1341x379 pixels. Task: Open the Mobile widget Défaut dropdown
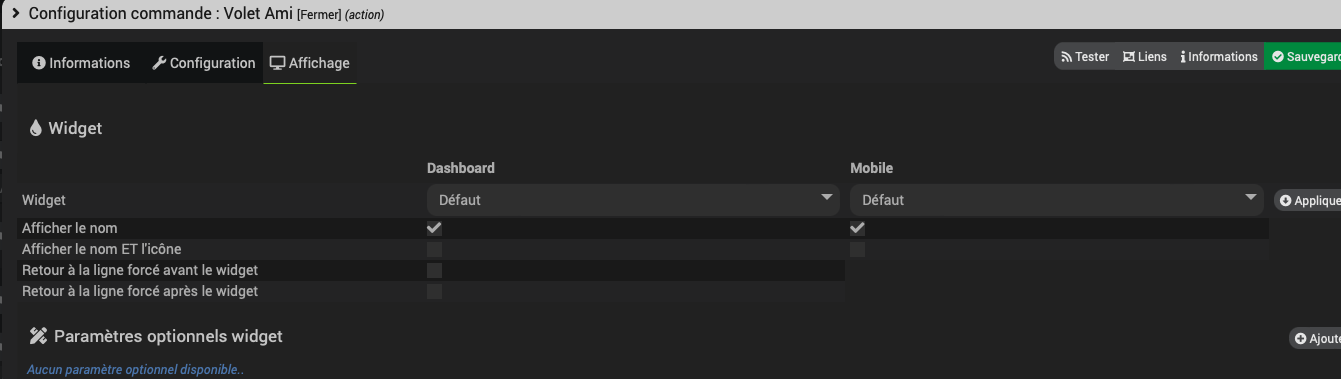point(1058,200)
